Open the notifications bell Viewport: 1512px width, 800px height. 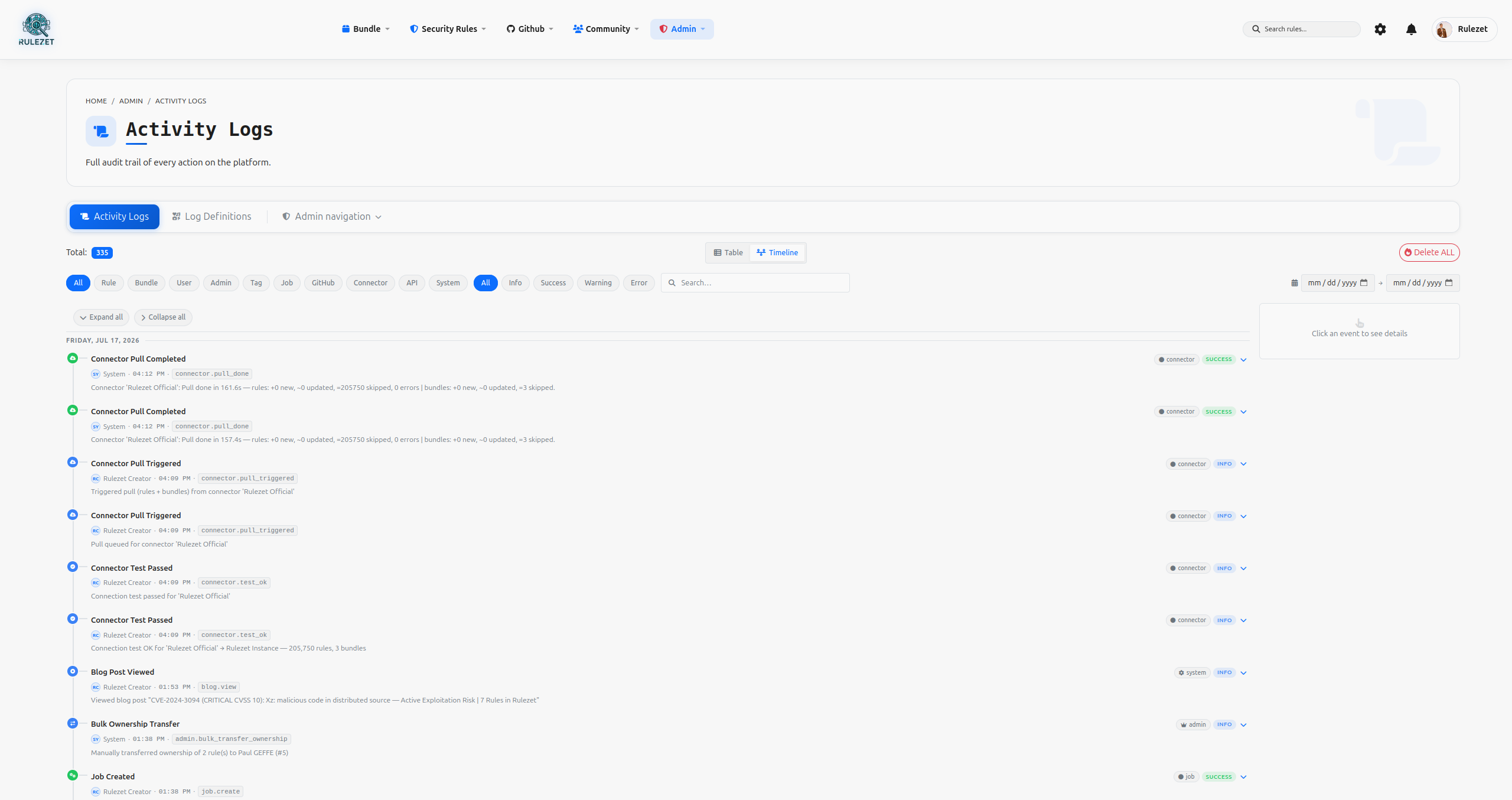[1411, 29]
